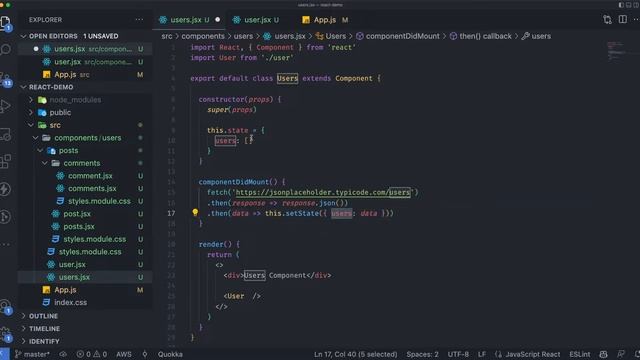Image resolution: width=640 pixels, height=360 pixels.
Task: Click AWS in the status bar
Action: click(x=124, y=354)
